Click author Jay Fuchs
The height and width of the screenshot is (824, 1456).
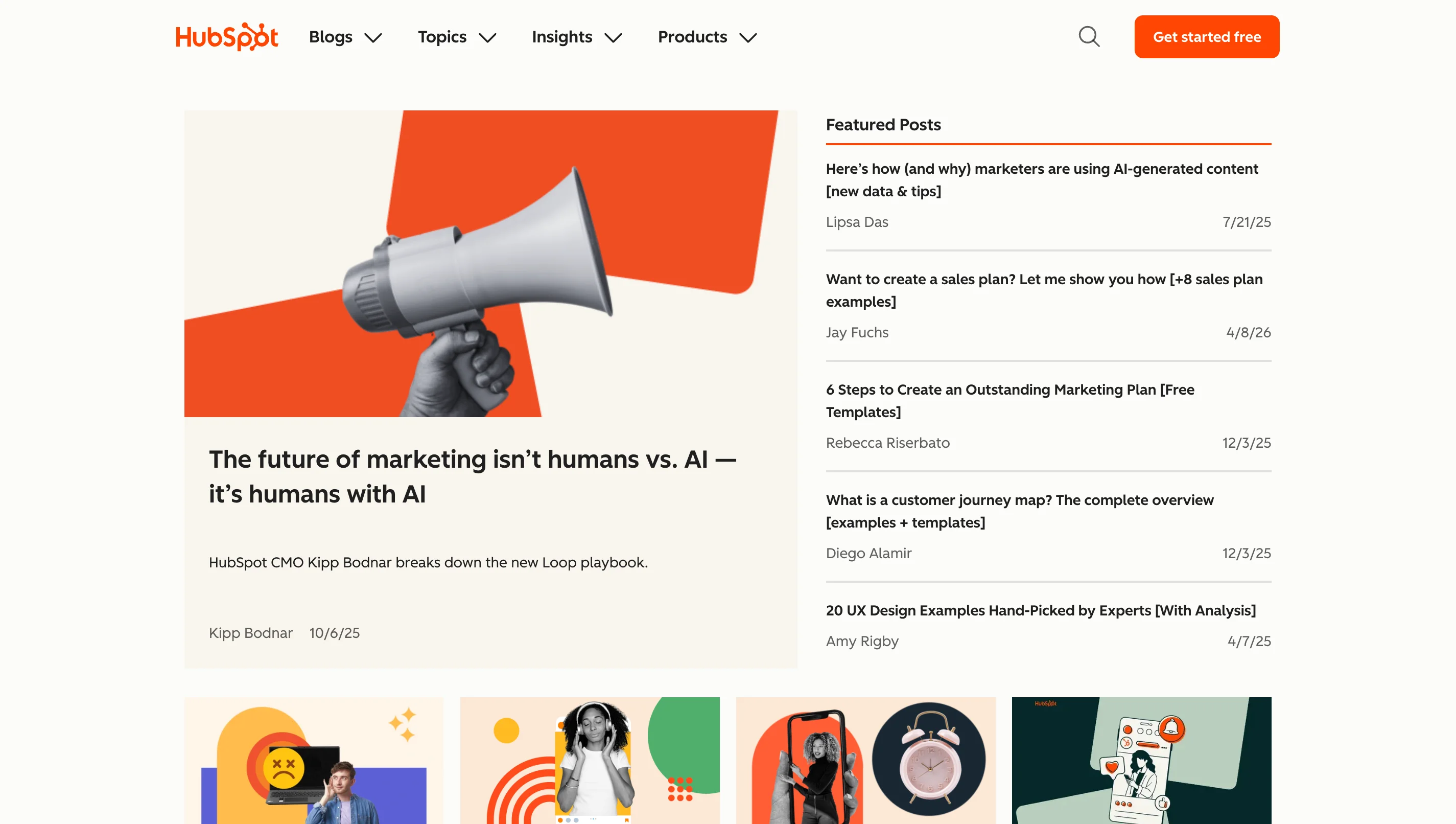[857, 332]
